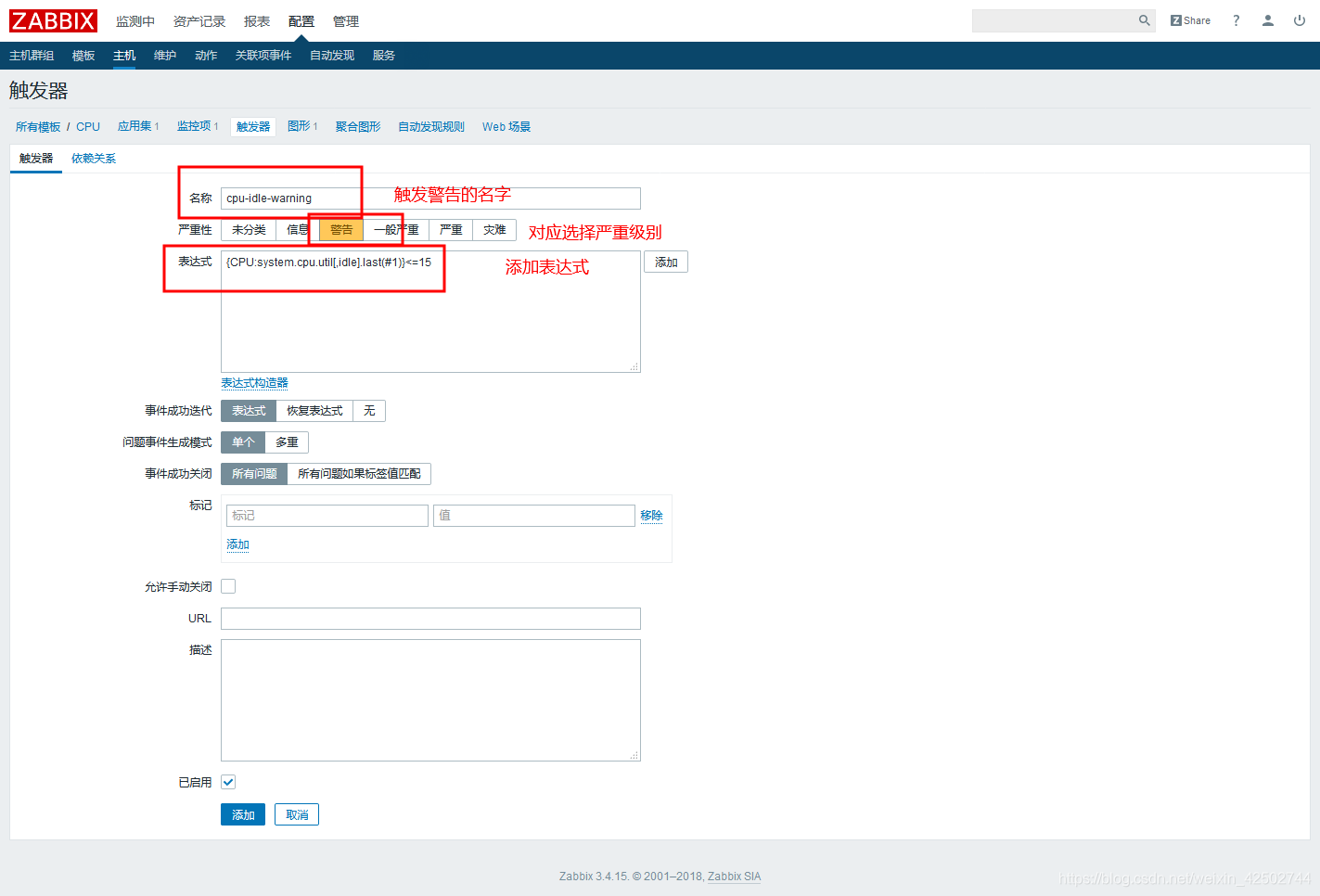The image size is (1320, 896).
Task: Select the 触发器 breadcrumb tab
Action: pos(253,127)
